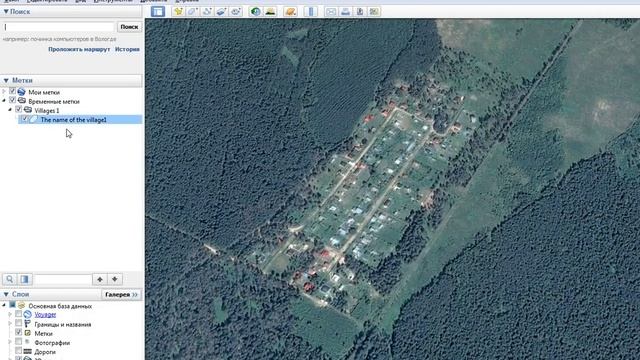Expand the Фотографии layer node

(10, 342)
